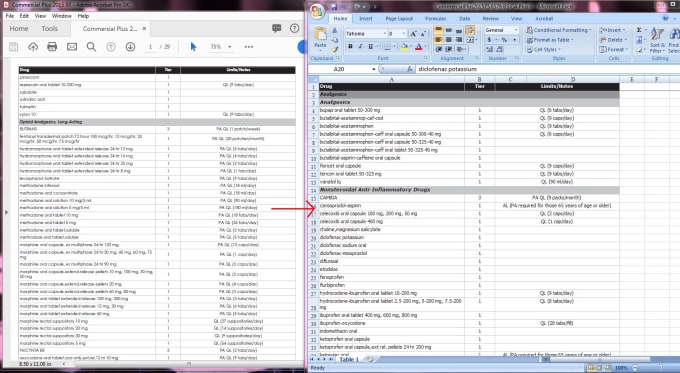Screen dimensions: 680x373
Task: Click the envelope Email icon in Acrobat
Action: coord(72,47)
